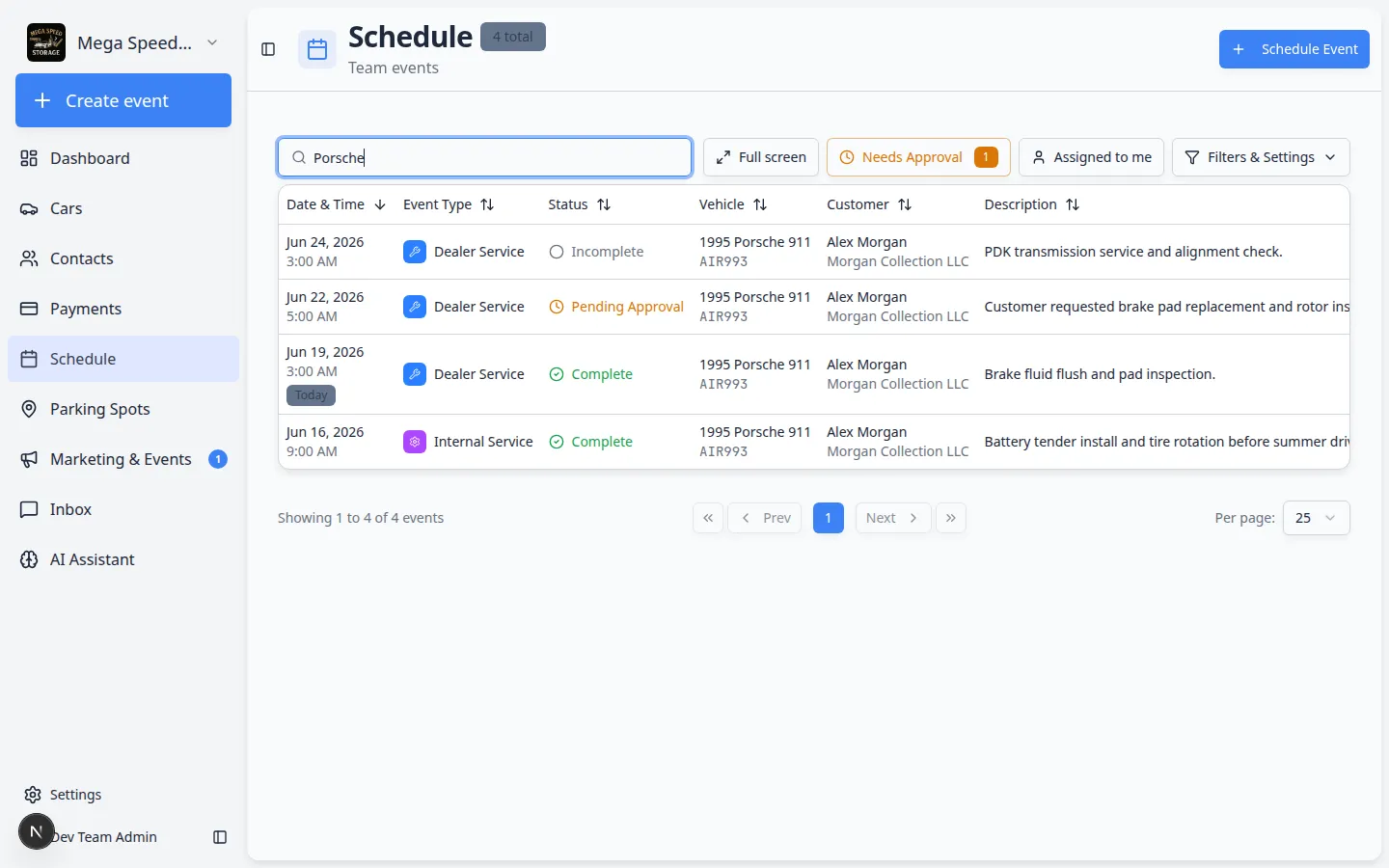Click the Next page button

pyautogui.click(x=893, y=518)
